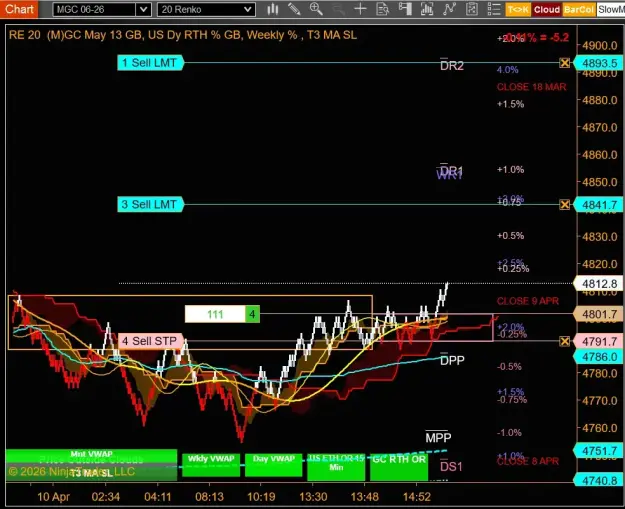Click the 4893.5 order price marker
Viewport: 625px width, 509px height.
[x=599, y=63]
